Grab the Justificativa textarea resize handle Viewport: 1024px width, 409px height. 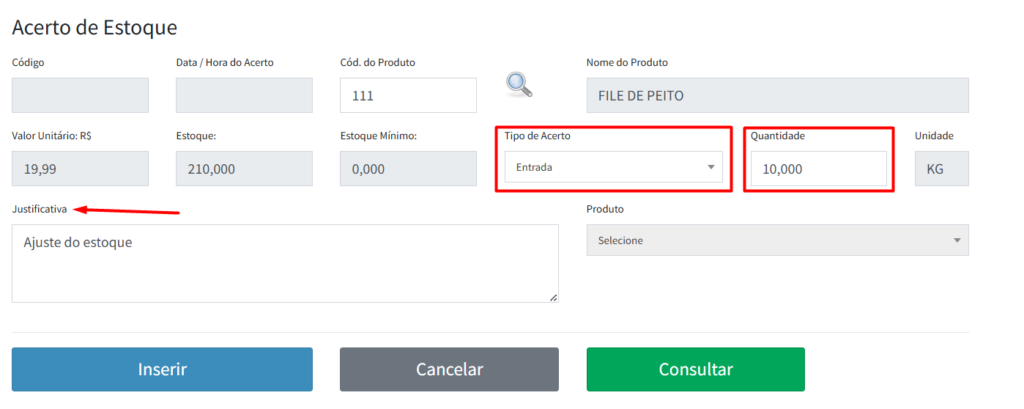tap(553, 297)
